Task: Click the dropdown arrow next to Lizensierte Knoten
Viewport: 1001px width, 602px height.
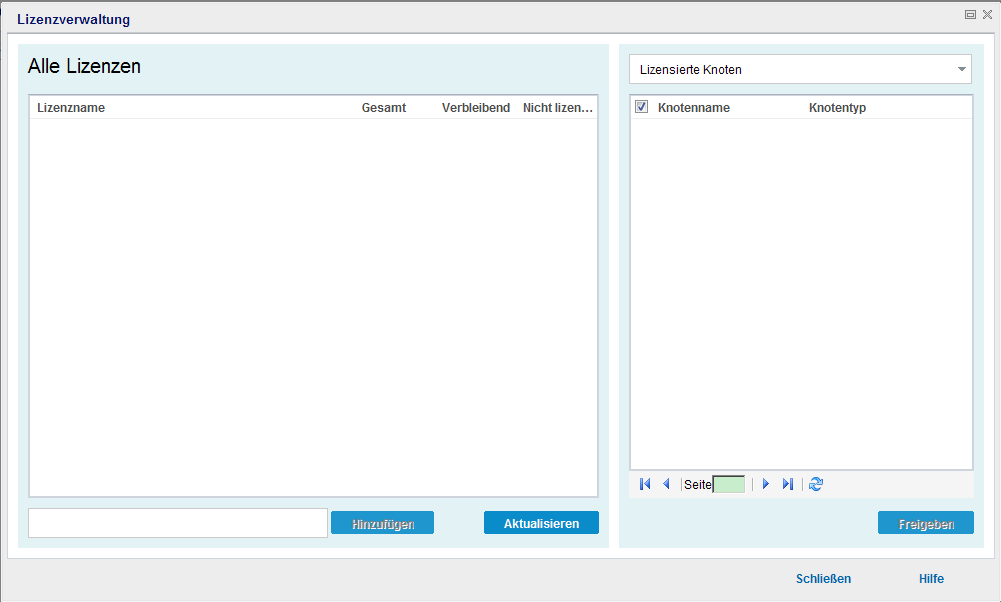Action: pyautogui.click(x=961, y=69)
